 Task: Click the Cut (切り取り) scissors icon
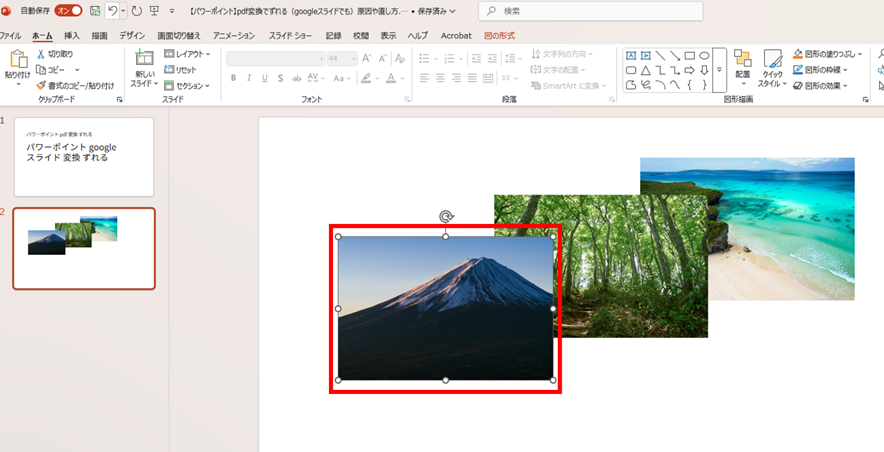tap(42, 54)
